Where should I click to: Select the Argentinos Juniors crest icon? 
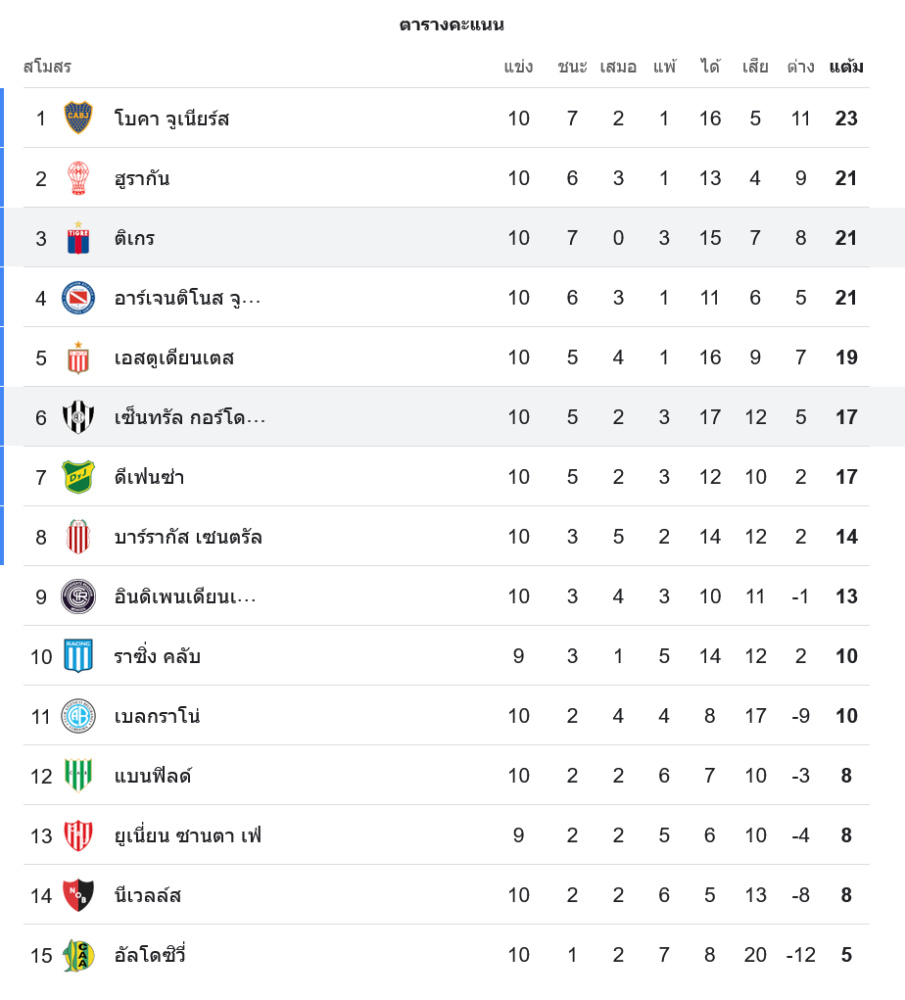(x=78, y=298)
